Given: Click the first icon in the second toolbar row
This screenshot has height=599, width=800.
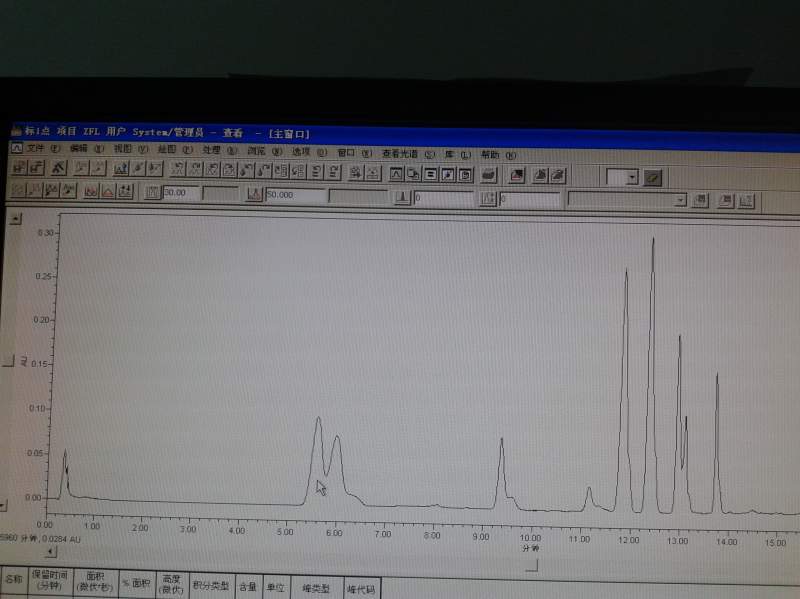Looking at the screenshot, I should click(x=18, y=190).
